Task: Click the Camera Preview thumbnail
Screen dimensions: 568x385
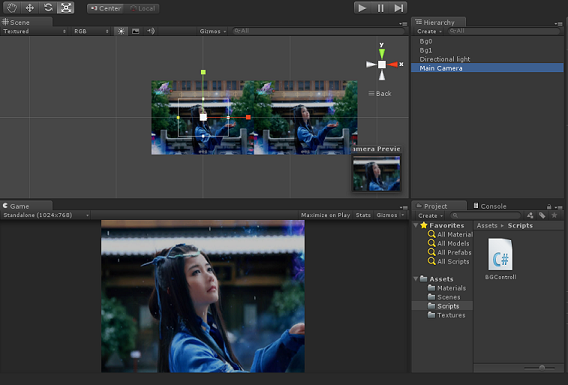Action: tap(377, 173)
